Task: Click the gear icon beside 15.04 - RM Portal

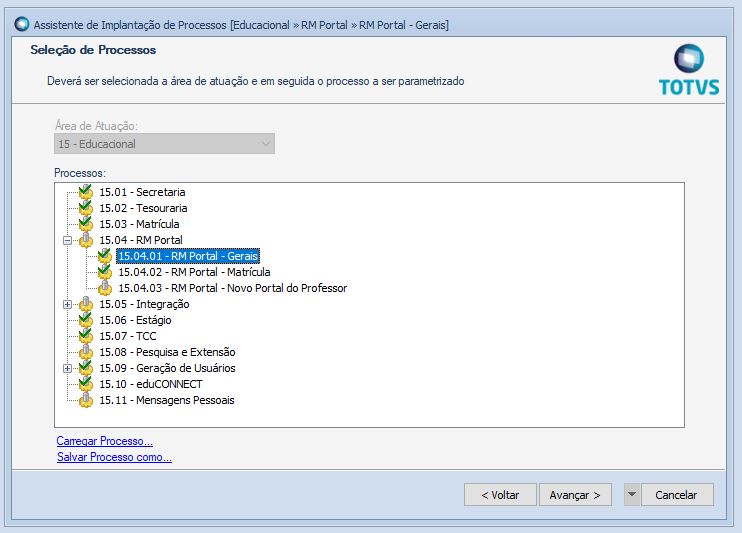Action: point(86,240)
